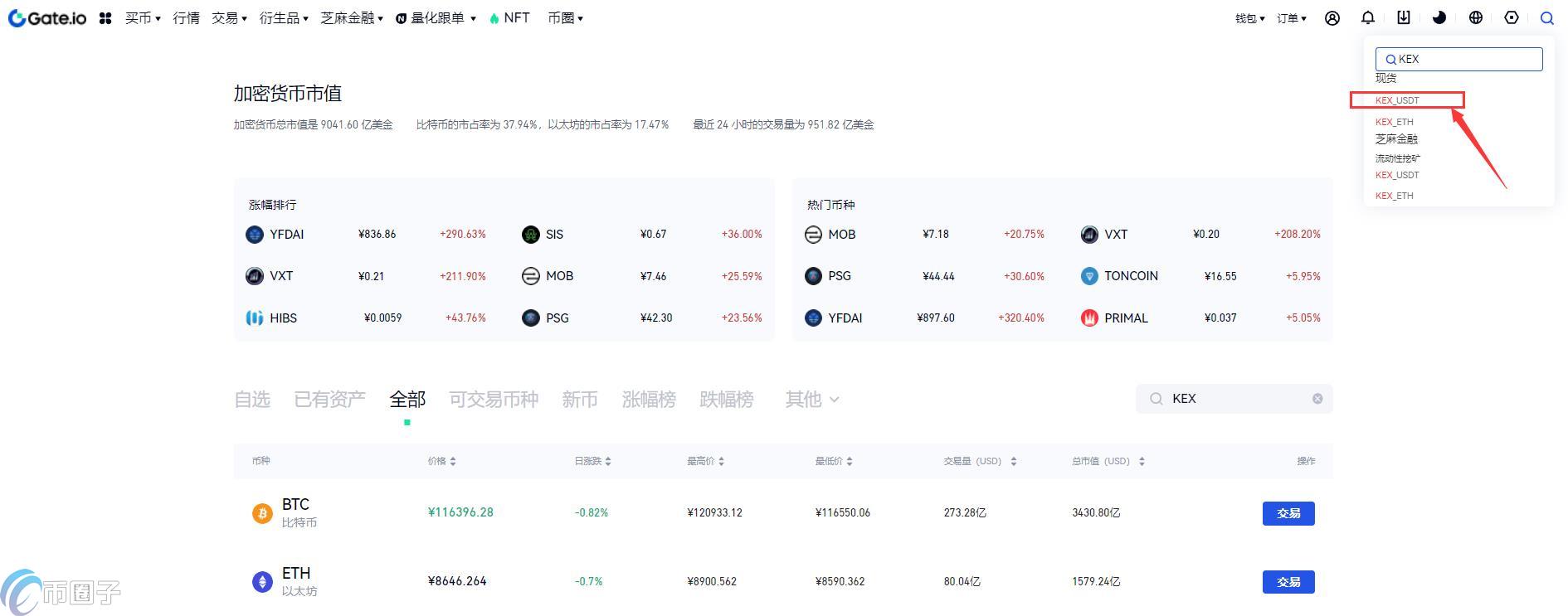
Task: Expand the 衍生品 menu
Action: coord(284,17)
